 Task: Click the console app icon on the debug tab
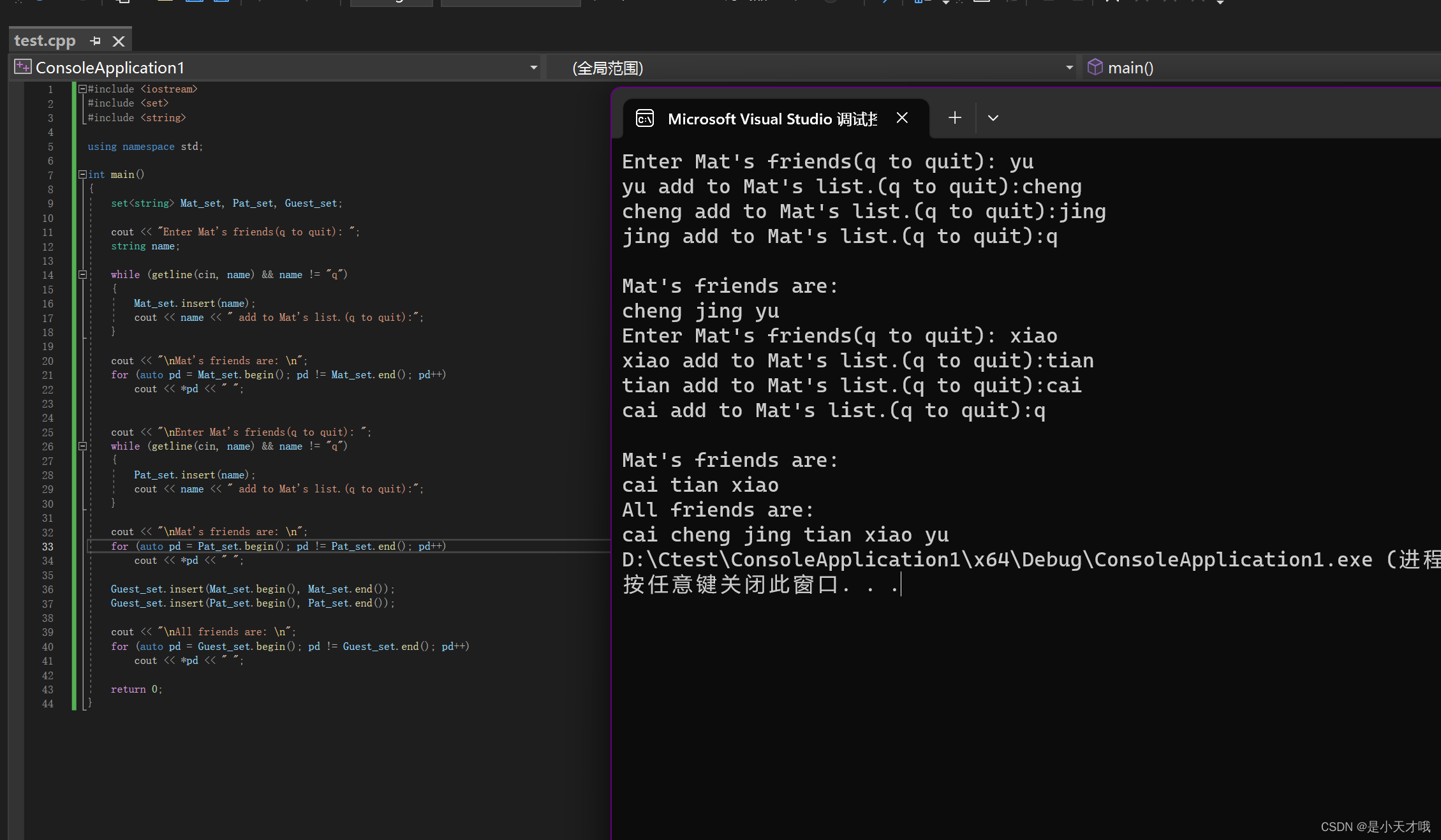tap(645, 118)
